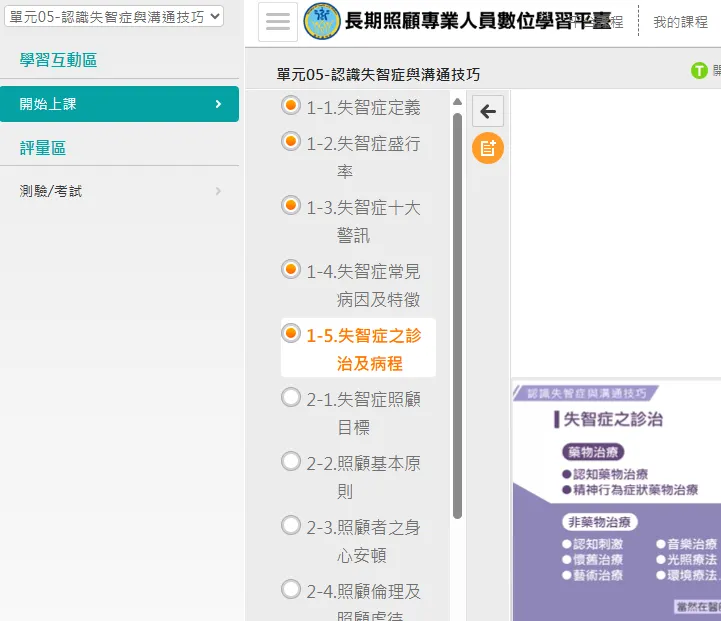The image size is (721, 621).
Task: Click 單元05-認識失智症與溝通技巧 page heading
Action: click(378, 74)
